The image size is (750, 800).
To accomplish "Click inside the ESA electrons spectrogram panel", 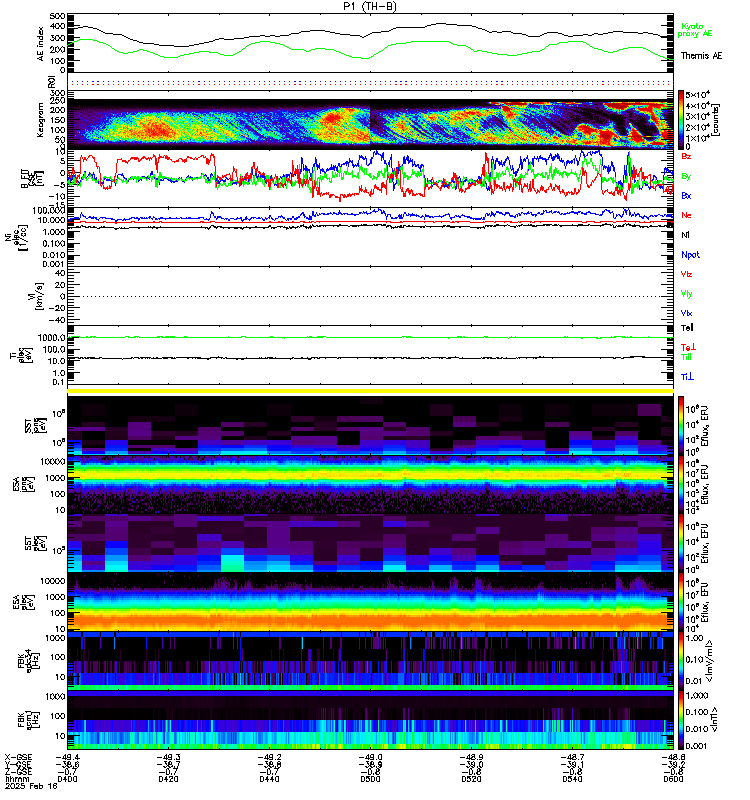I will click(x=370, y=602).
